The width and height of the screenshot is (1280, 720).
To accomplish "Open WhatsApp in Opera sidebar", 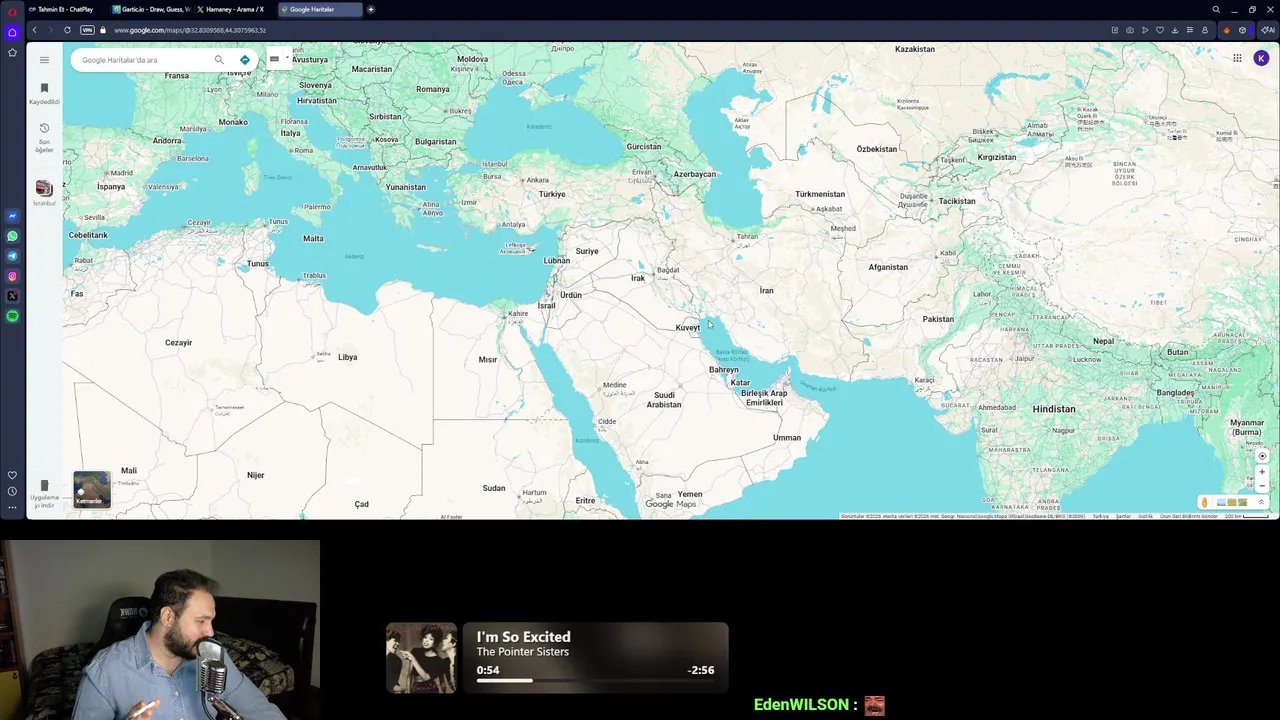I will (12, 236).
